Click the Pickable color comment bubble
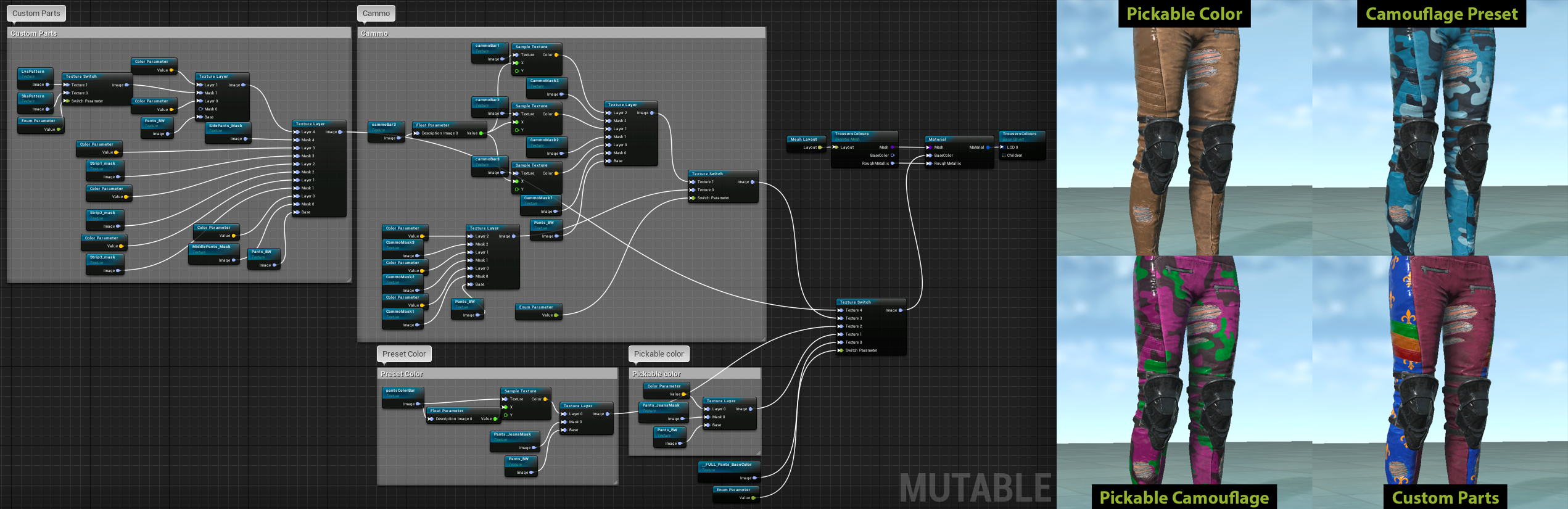1568x509 pixels. tap(659, 354)
